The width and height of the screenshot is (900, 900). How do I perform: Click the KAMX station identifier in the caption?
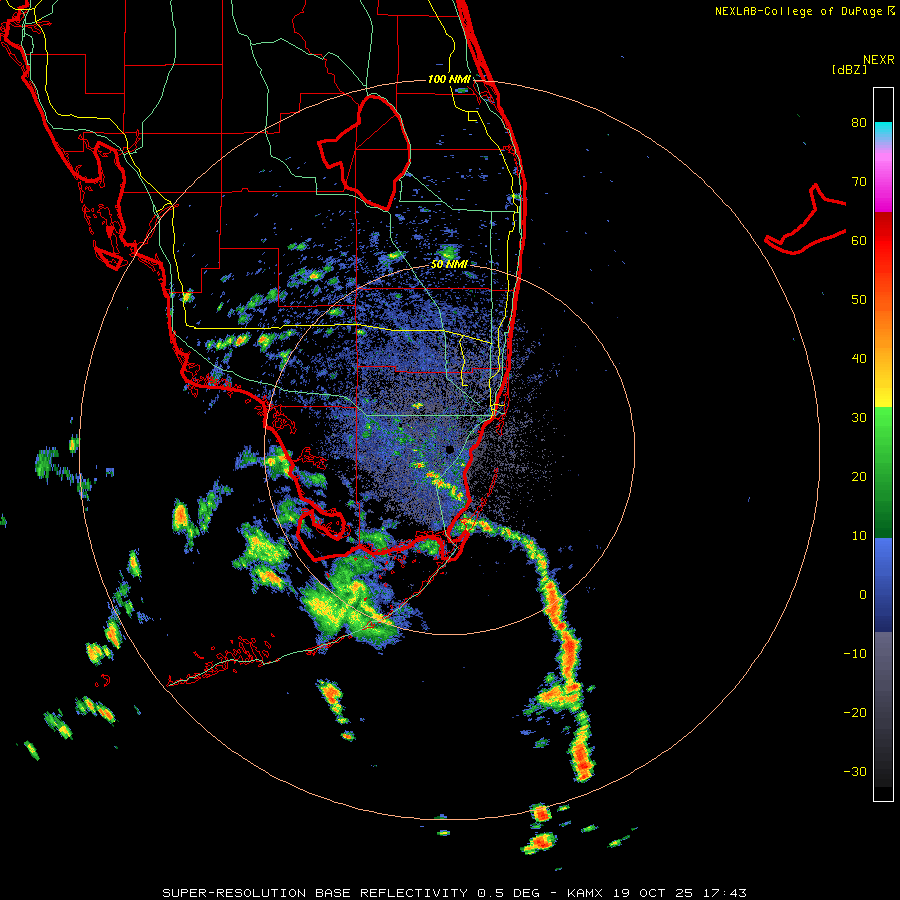pyautogui.click(x=585, y=893)
